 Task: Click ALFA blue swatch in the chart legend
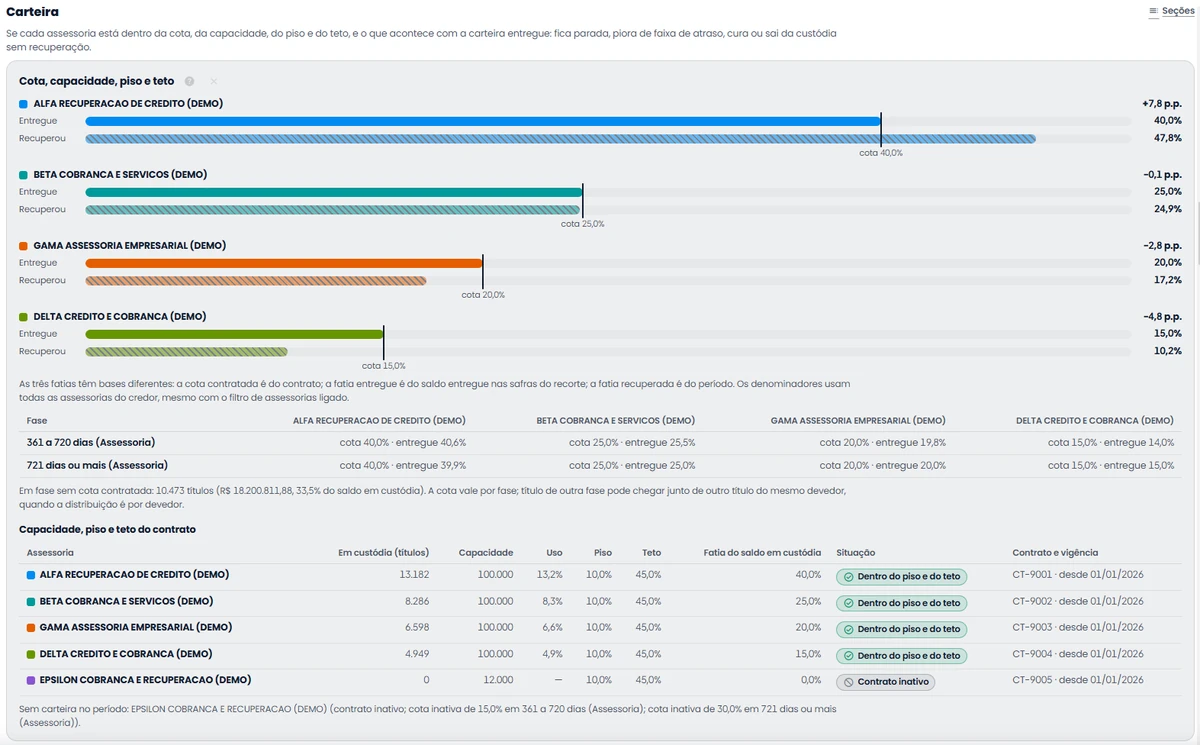pyautogui.click(x=23, y=104)
